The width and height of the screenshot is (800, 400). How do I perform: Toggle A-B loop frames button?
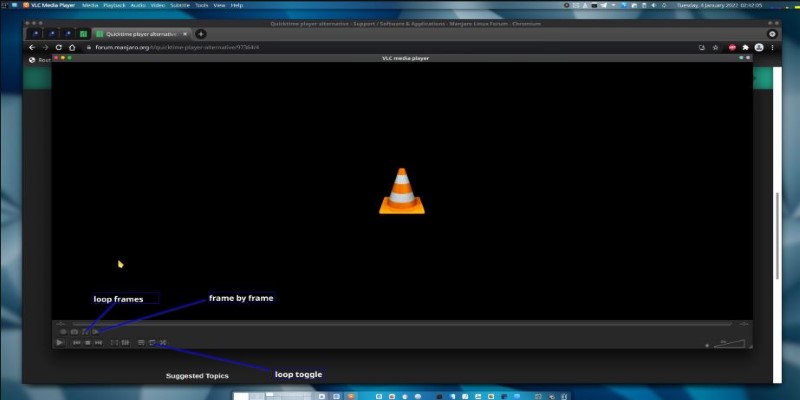pyautogui.click(x=85, y=331)
